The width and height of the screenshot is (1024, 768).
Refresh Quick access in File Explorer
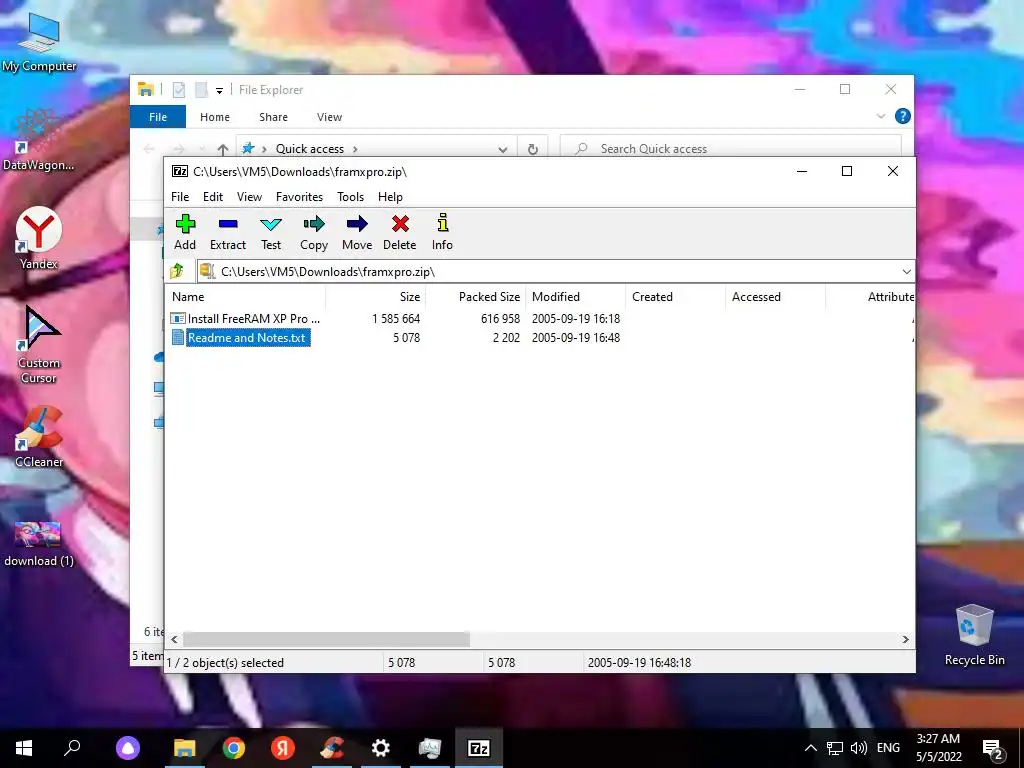tap(533, 149)
